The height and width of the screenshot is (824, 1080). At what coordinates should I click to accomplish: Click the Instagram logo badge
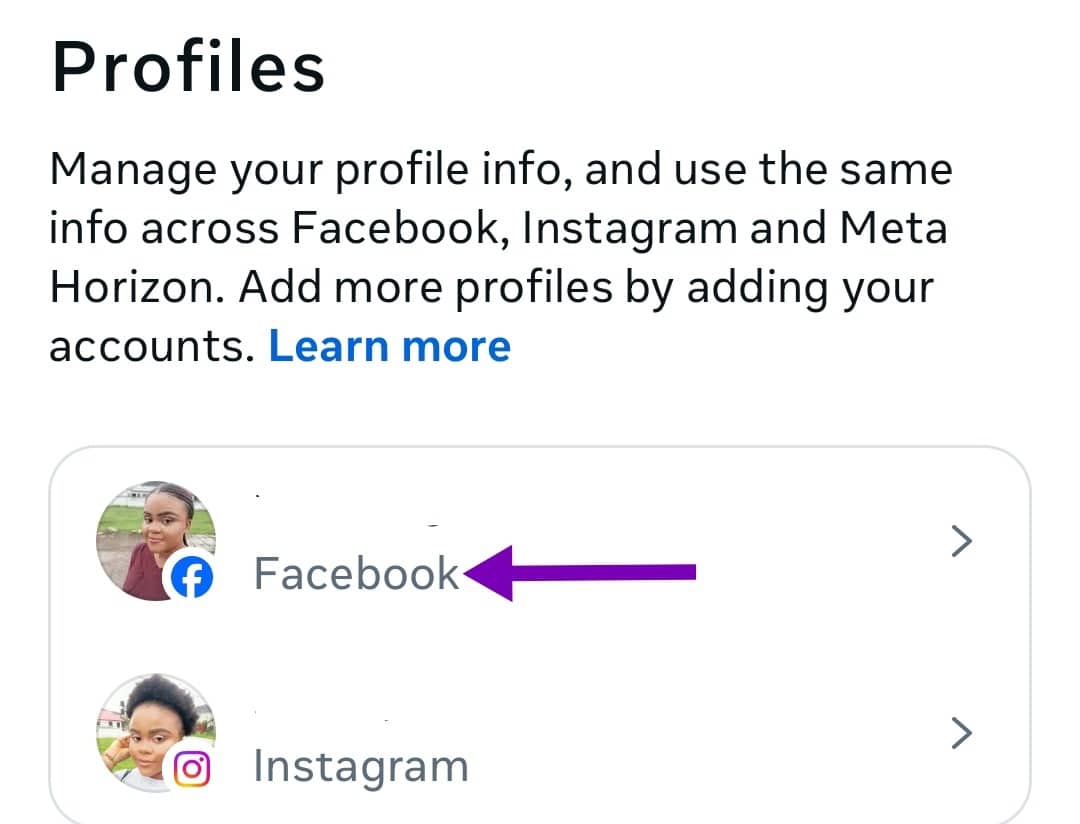[x=192, y=768]
